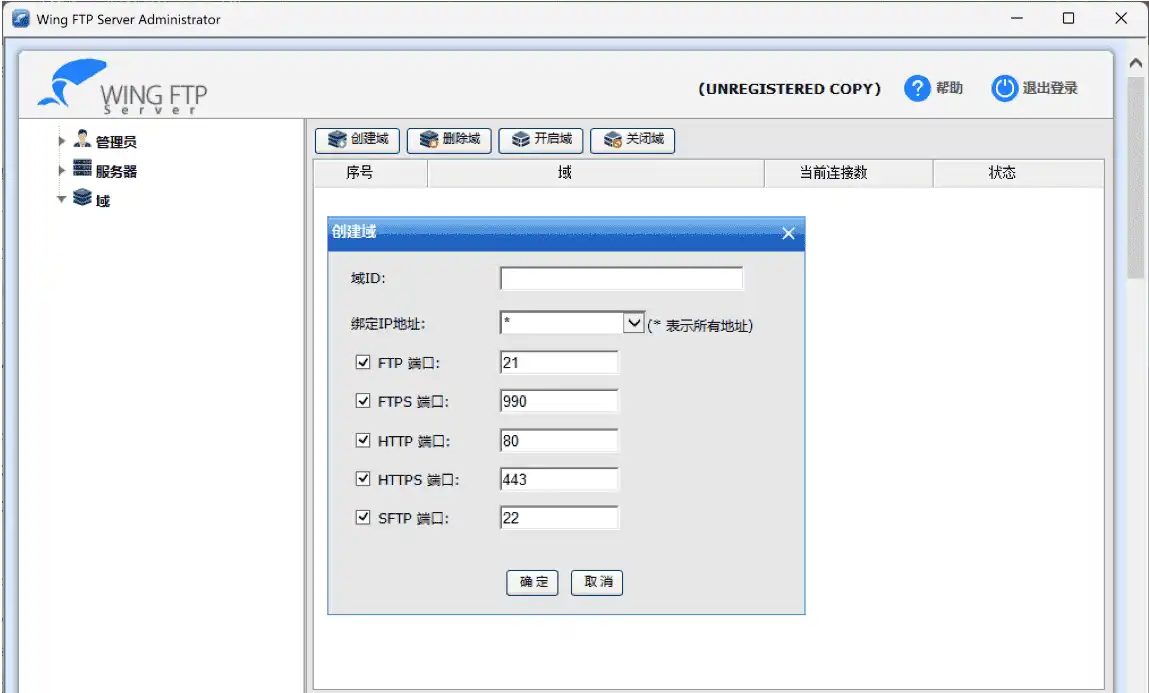The image size is (1149, 693).
Task: Click the 帮助 text link
Action: (949, 88)
